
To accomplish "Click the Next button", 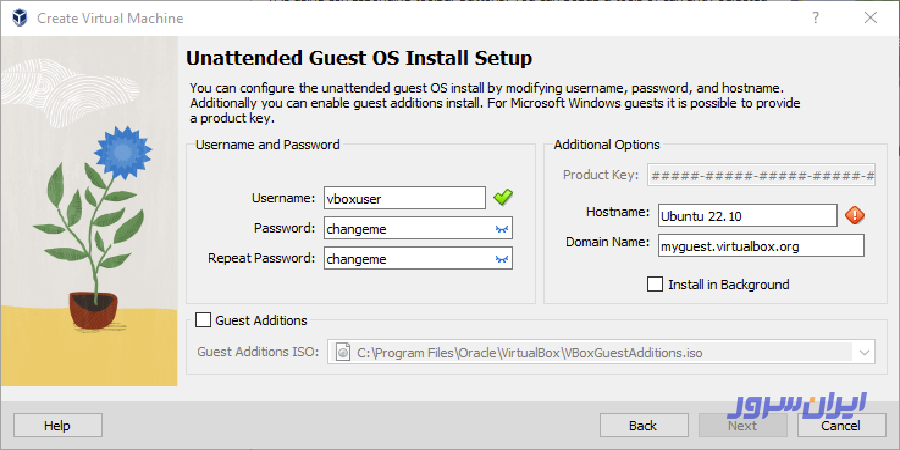I will pyautogui.click(x=742, y=425).
